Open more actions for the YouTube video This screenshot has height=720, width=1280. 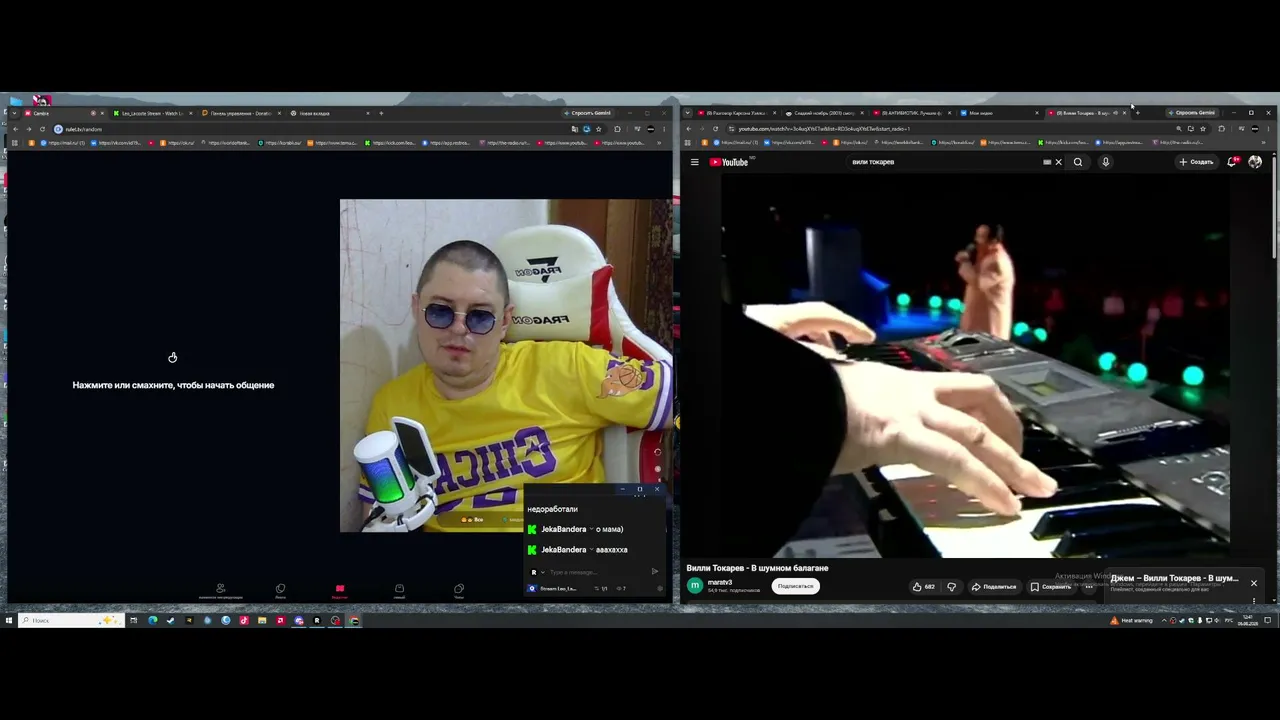1089,587
